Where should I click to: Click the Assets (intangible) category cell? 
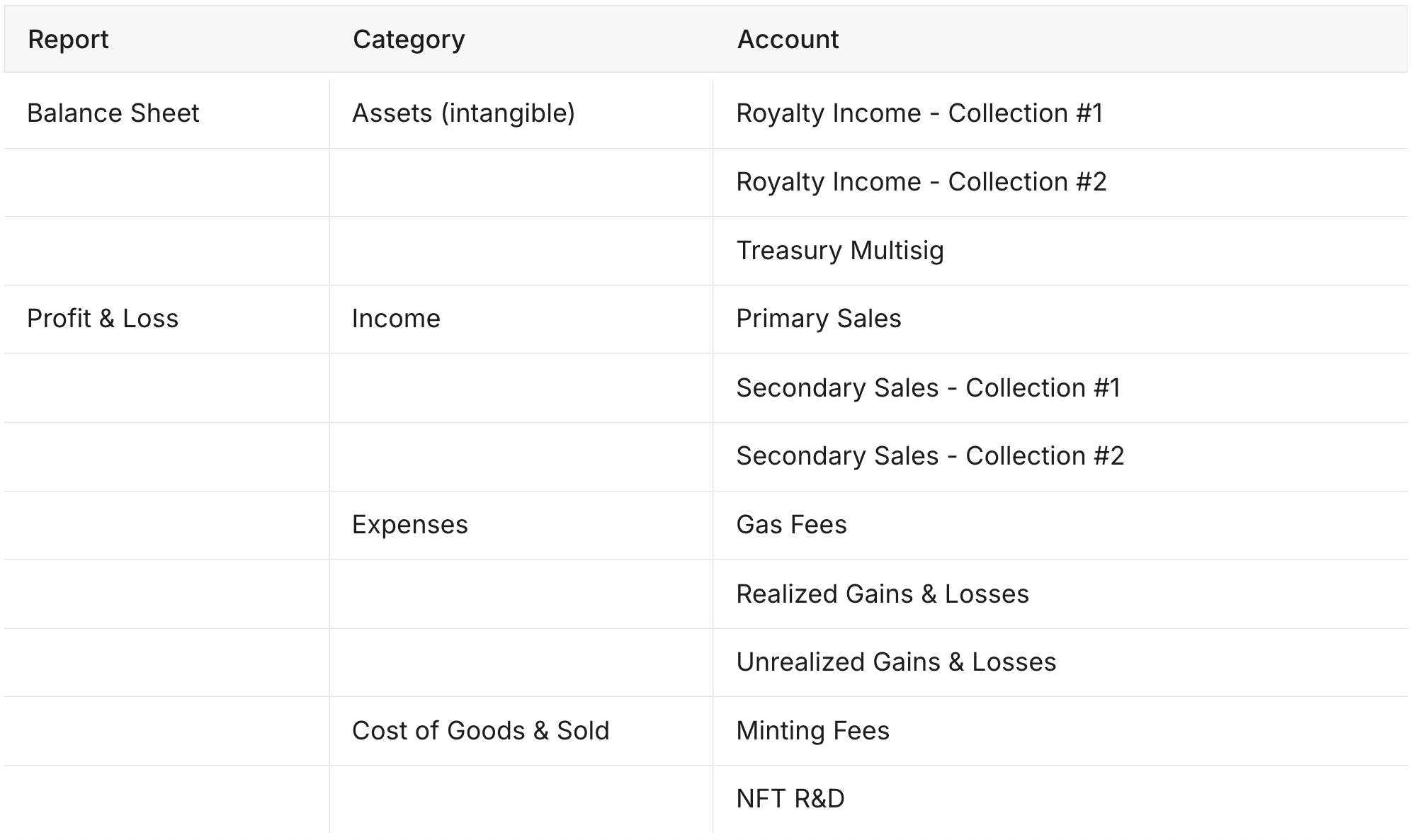(x=463, y=113)
